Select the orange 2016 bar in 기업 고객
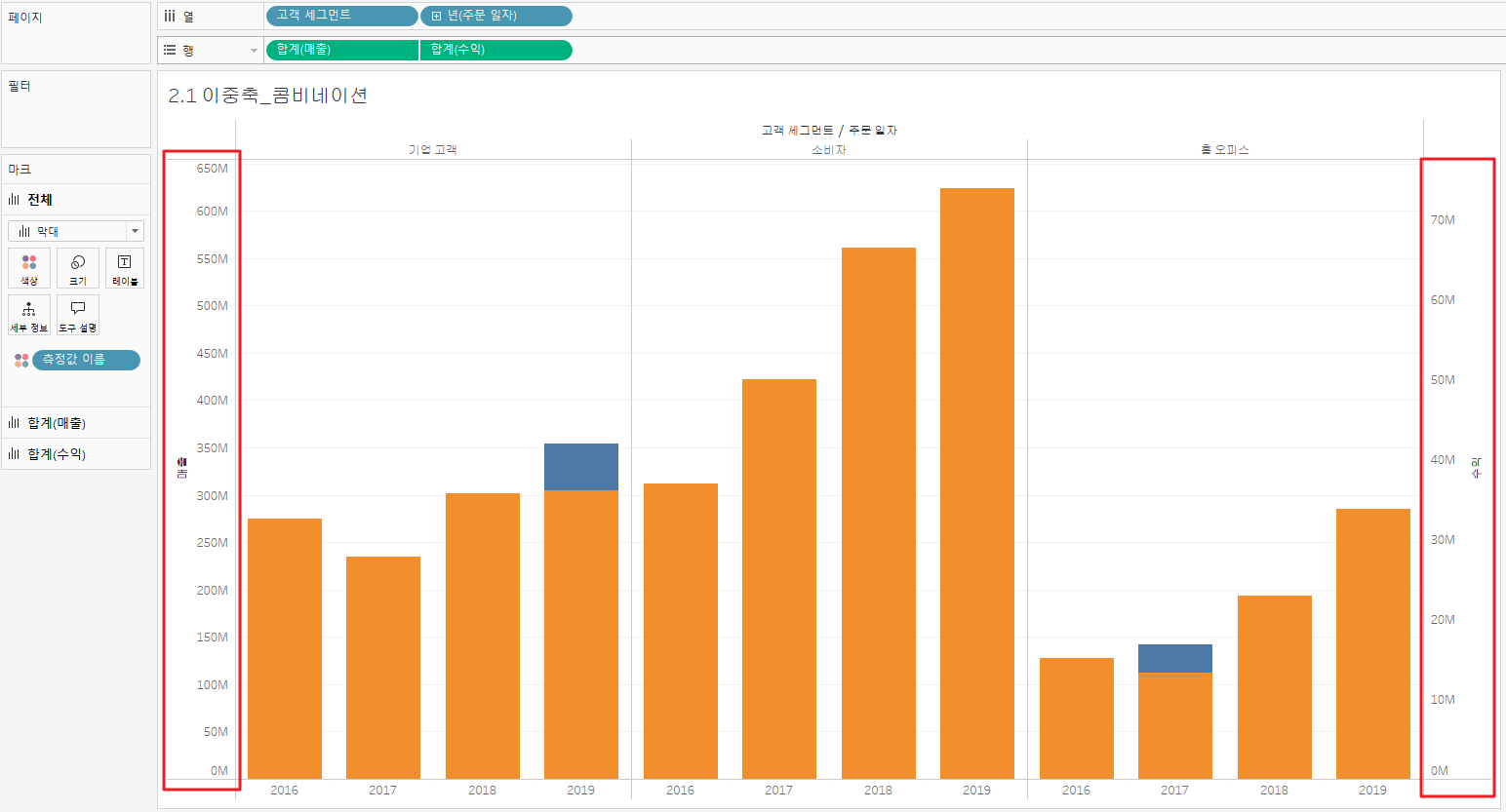This screenshot has height=812, width=1506. (x=285, y=648)
